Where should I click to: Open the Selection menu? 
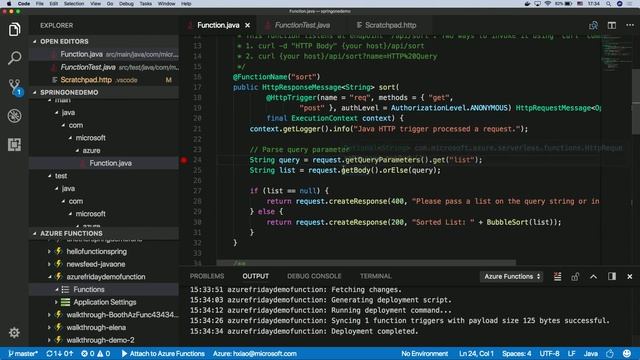coord(74,4)
